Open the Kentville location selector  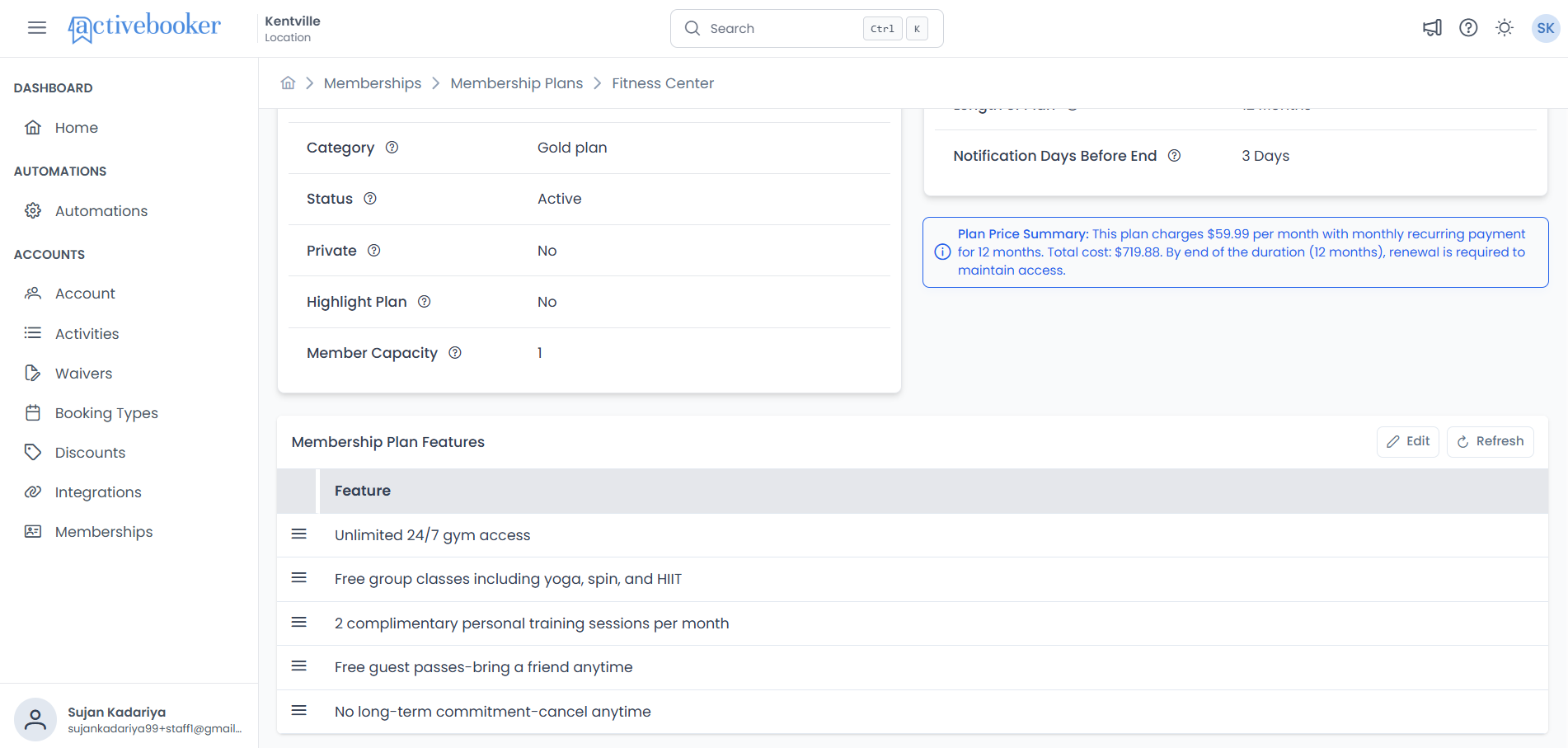tap(293, 28)
